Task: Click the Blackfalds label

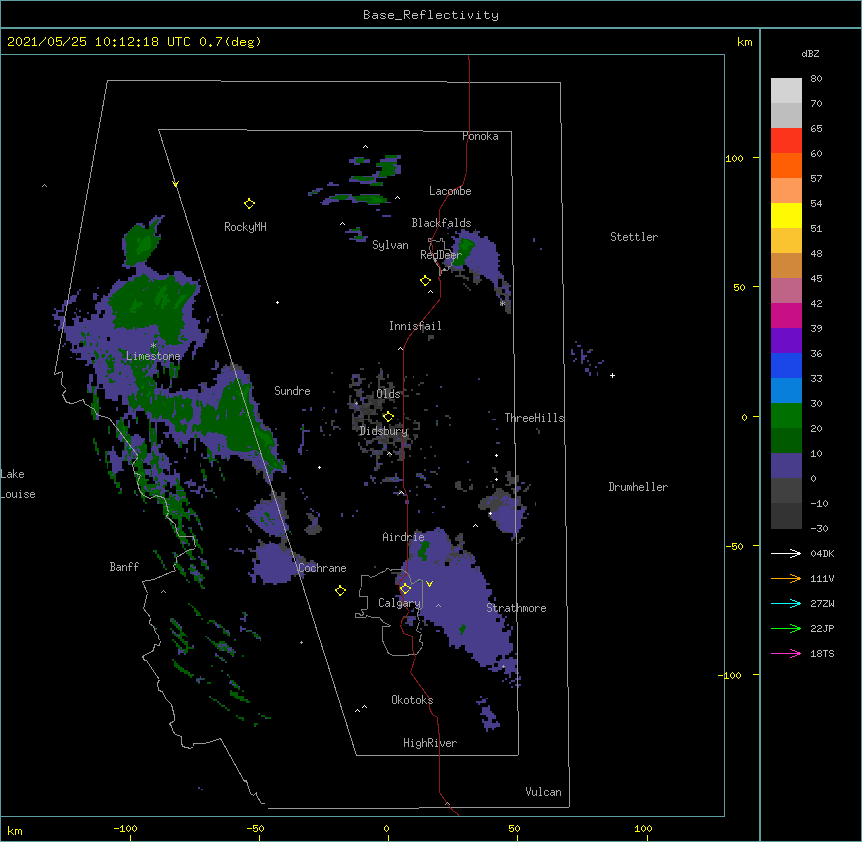Action: point(441,223)
